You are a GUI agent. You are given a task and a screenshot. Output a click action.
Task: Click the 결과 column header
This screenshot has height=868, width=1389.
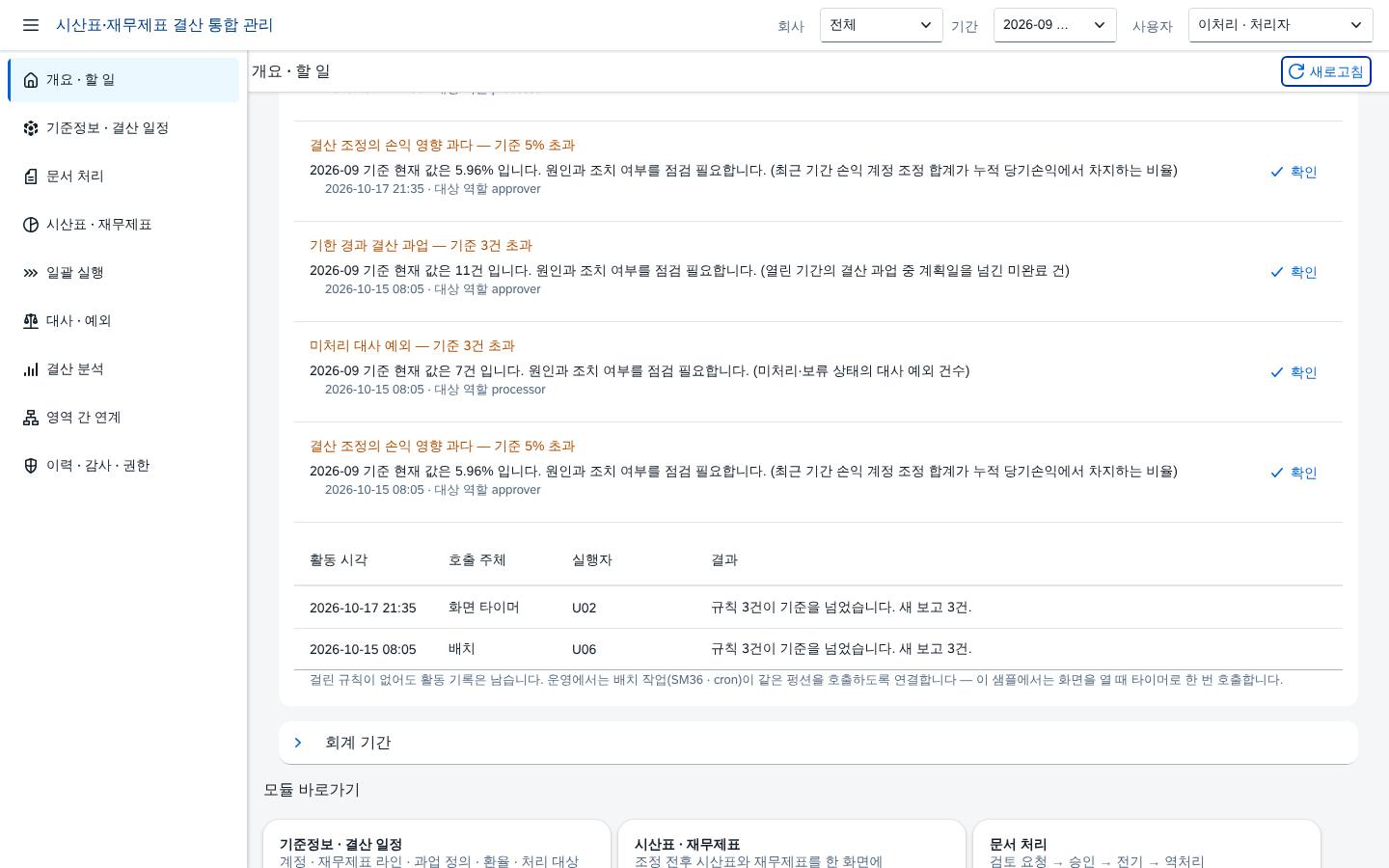click(724, 560)
